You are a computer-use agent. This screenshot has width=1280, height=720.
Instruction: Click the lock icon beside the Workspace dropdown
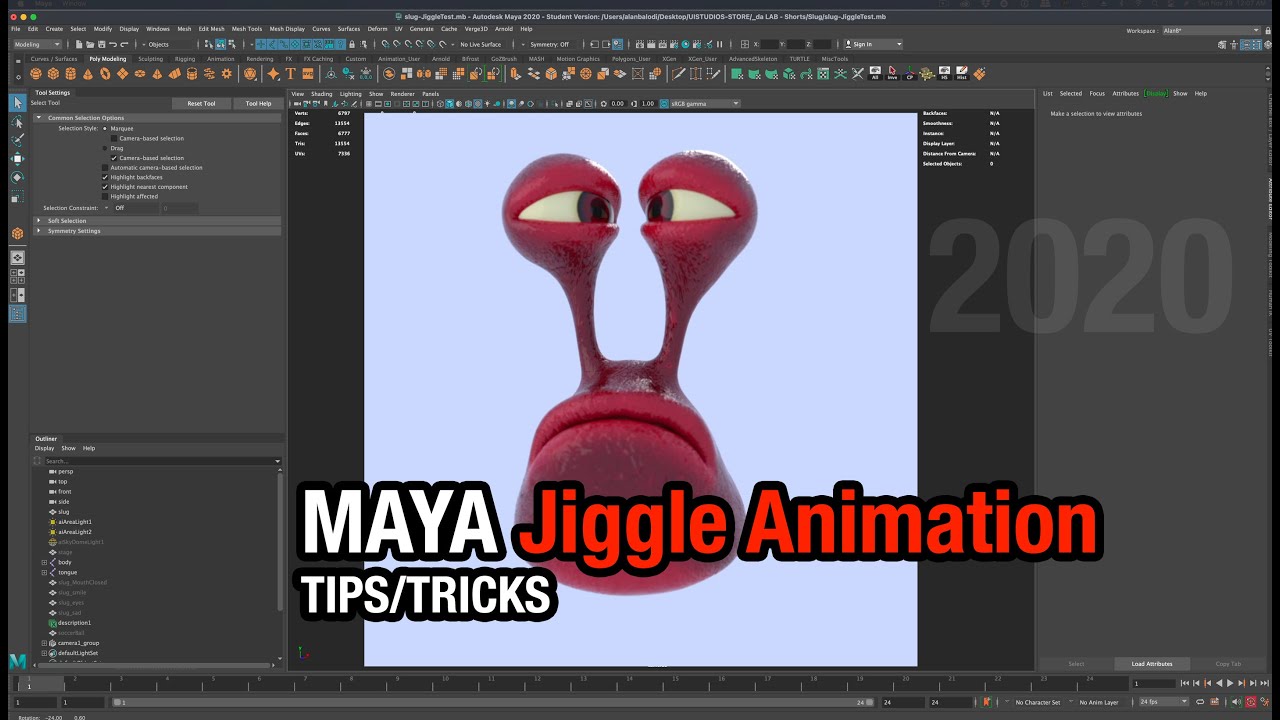1268,31
